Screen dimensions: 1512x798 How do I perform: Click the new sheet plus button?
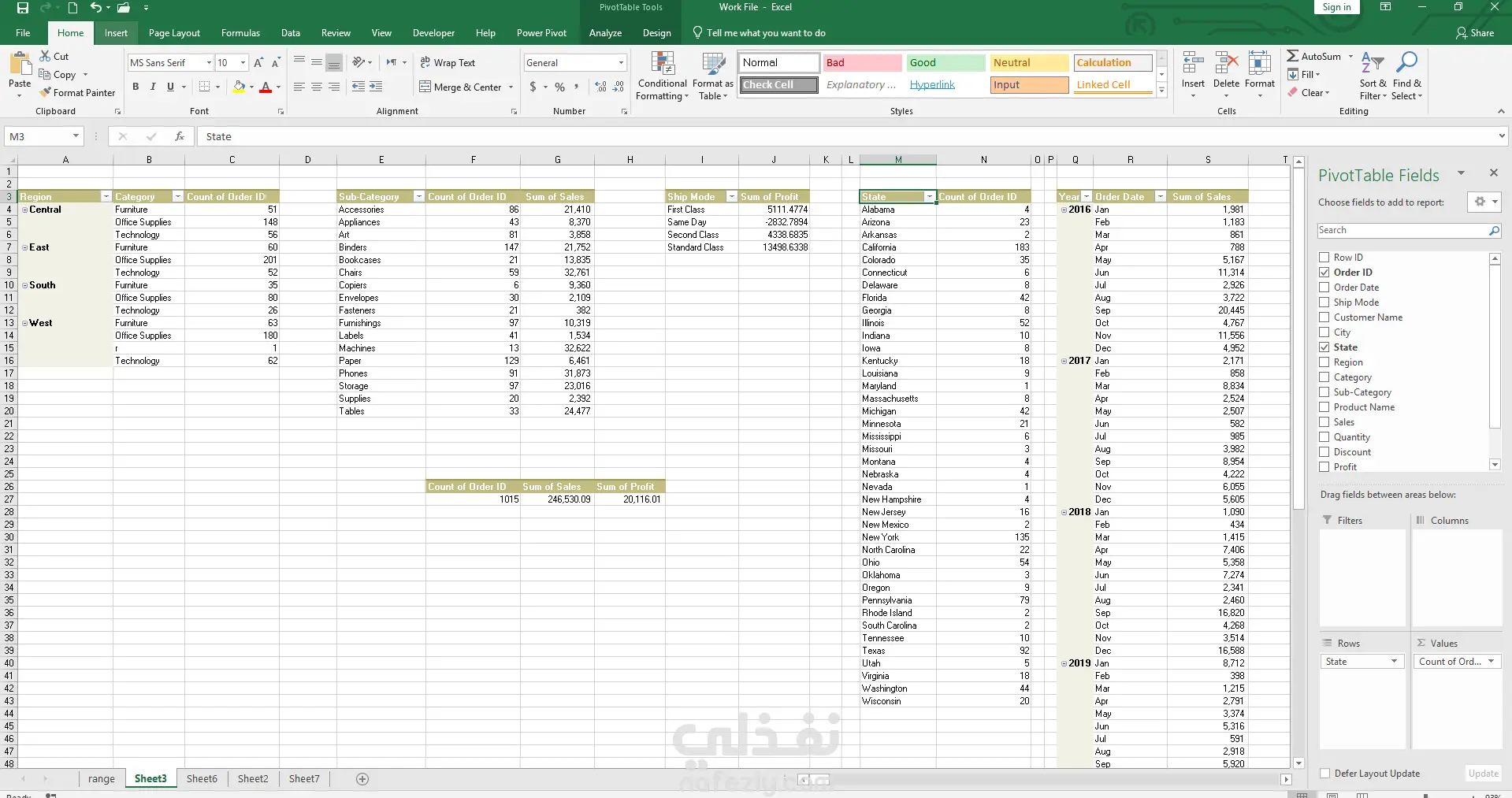click(x=362, y=779)
